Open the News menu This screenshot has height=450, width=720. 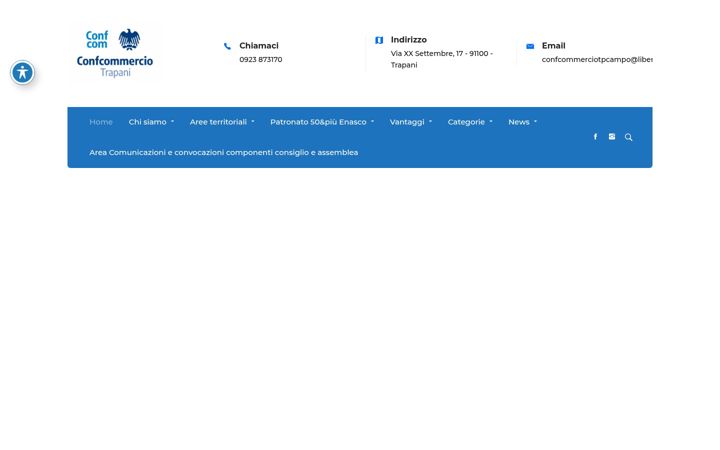pyautogui.click(x=519, y=122)
